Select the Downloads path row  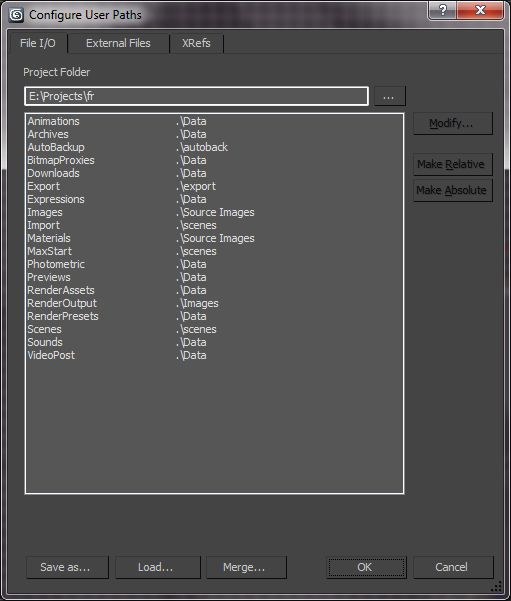(214, 173)
